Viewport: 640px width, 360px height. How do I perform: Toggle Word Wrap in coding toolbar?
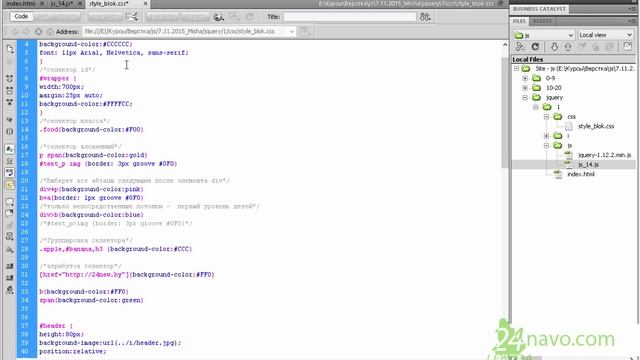click(x=10, y=173)
